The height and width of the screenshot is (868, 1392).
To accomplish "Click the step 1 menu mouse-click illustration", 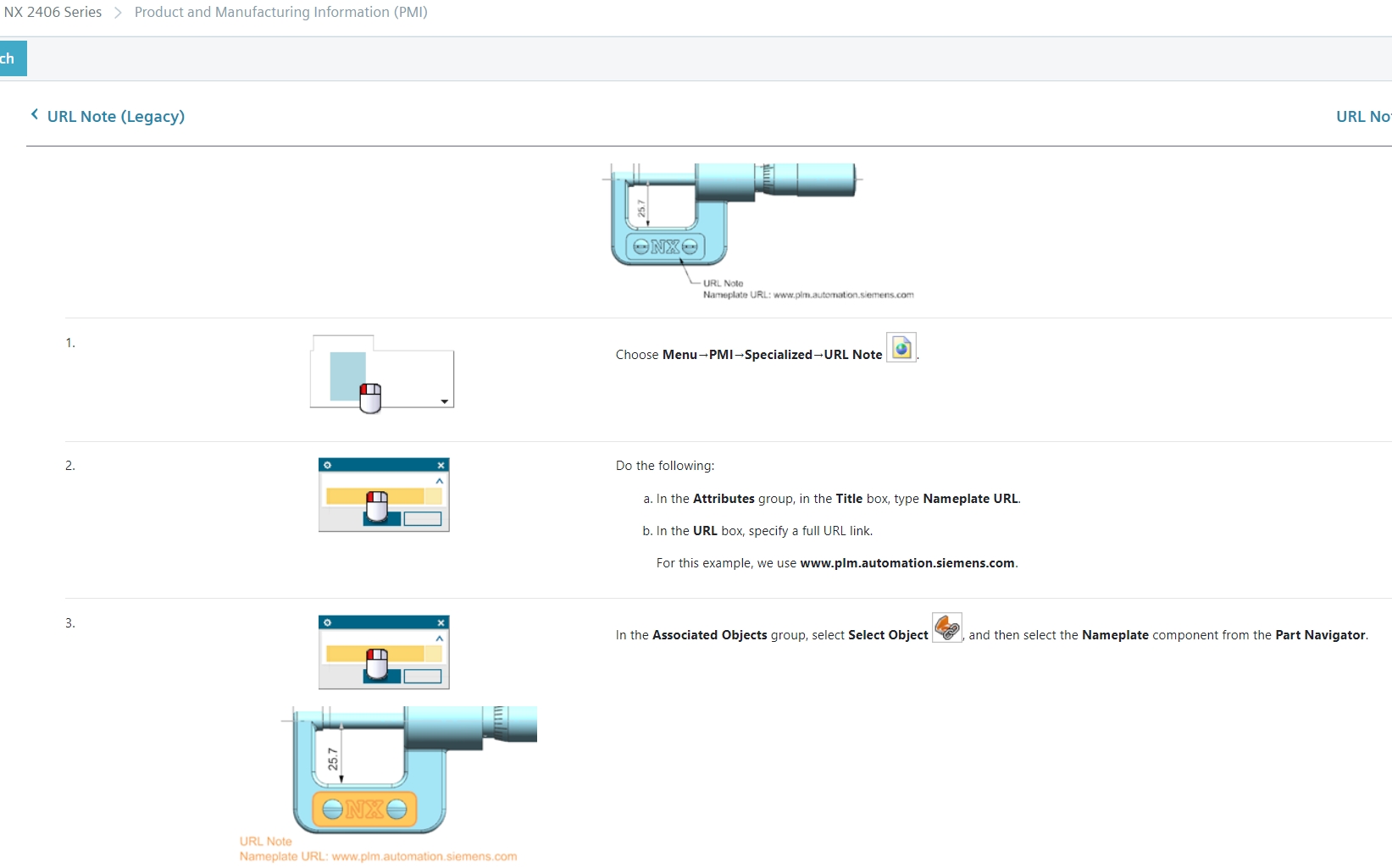I will point(382,373).
